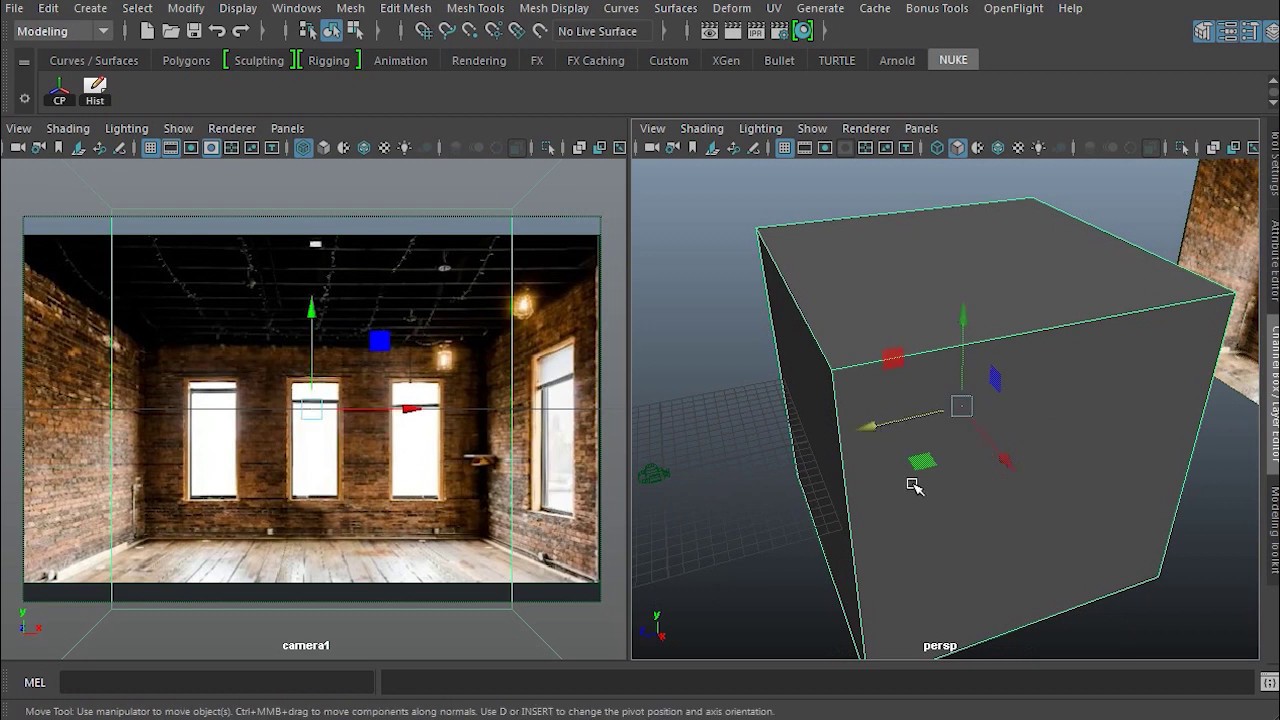
Task: Select the Arnold shelf tab
Action: click(897, 60)
